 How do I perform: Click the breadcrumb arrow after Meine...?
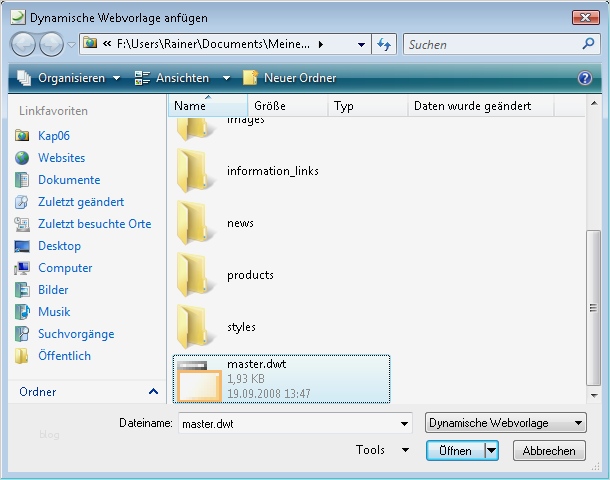(321, 44)
